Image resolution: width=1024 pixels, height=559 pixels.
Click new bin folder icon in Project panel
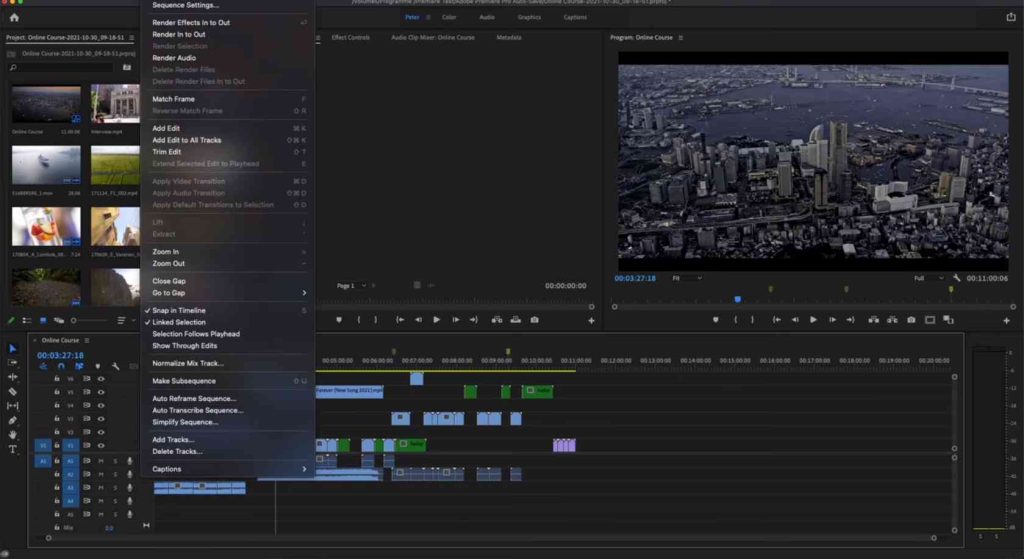pos(127,67)
